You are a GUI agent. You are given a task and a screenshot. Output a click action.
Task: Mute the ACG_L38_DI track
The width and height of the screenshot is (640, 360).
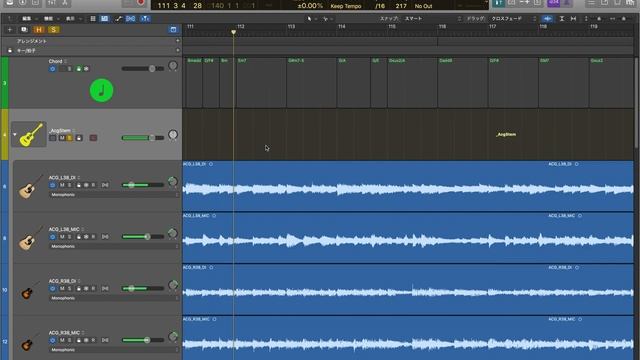(x=62, y=185)
